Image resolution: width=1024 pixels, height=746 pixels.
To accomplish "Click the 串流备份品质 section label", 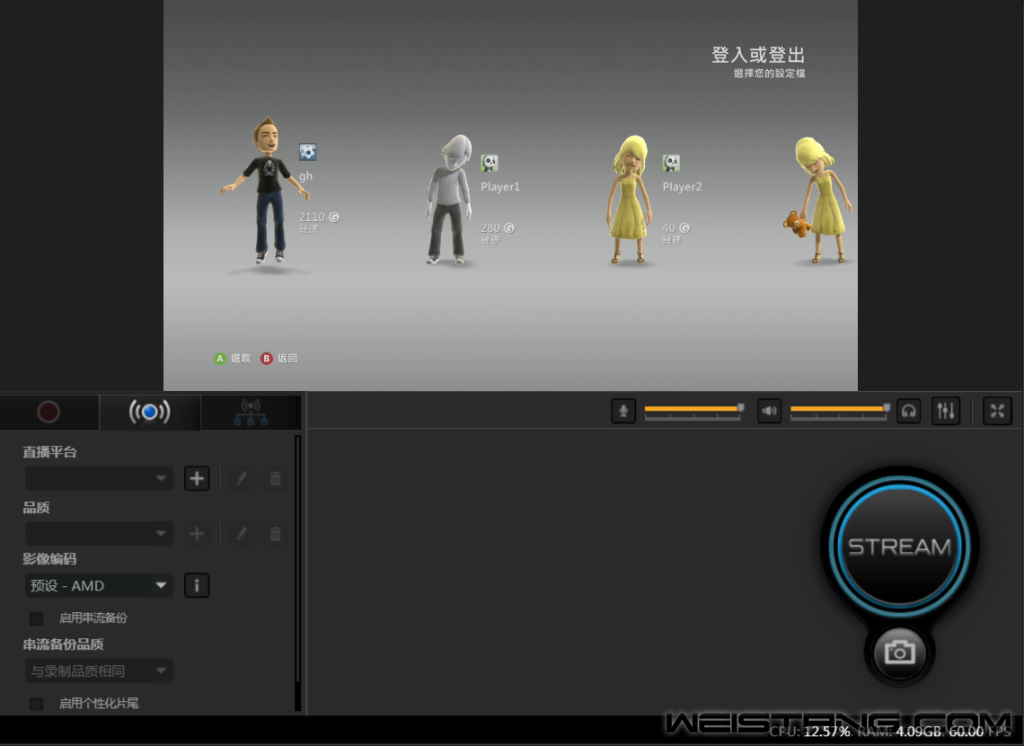I will tap(63, 645).
